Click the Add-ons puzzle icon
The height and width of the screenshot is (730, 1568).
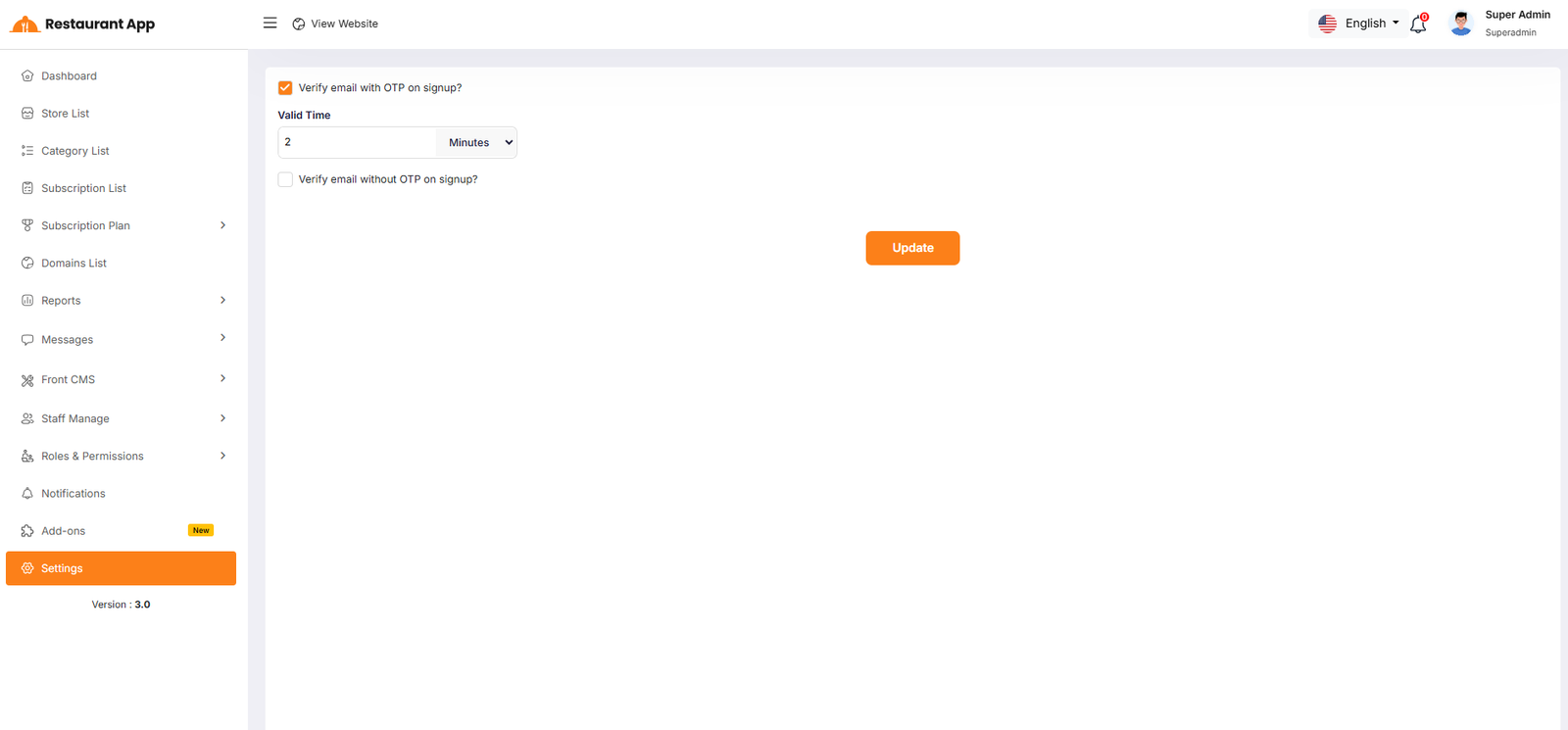tap(27, 531)
